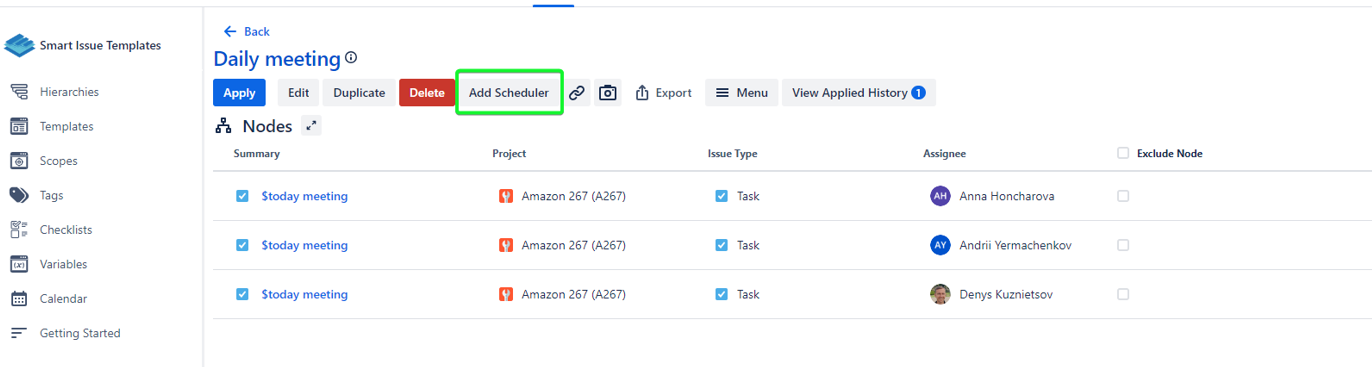Open Checklists from the sidebar

coord(66,230)
